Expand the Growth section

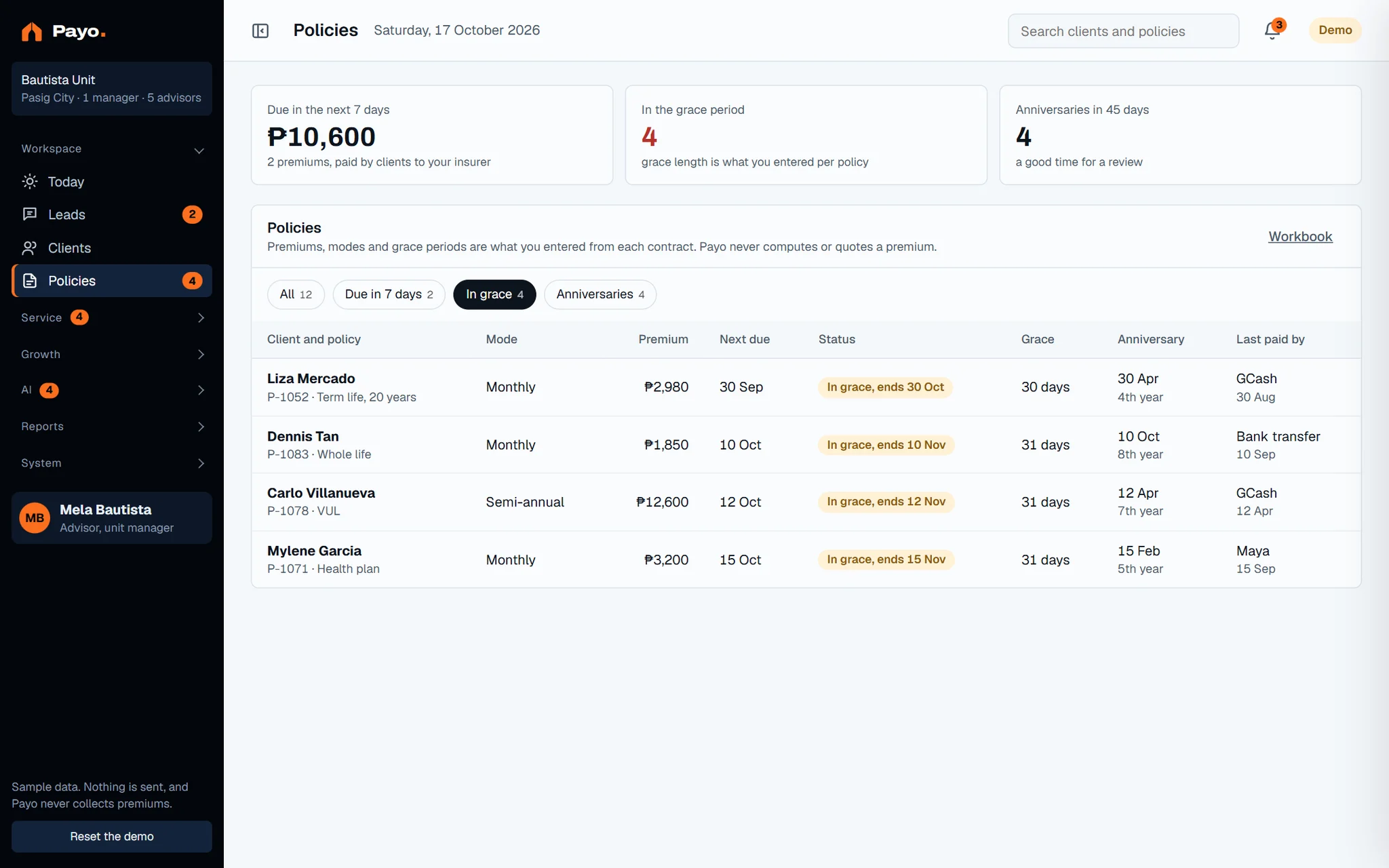point(112,354)
